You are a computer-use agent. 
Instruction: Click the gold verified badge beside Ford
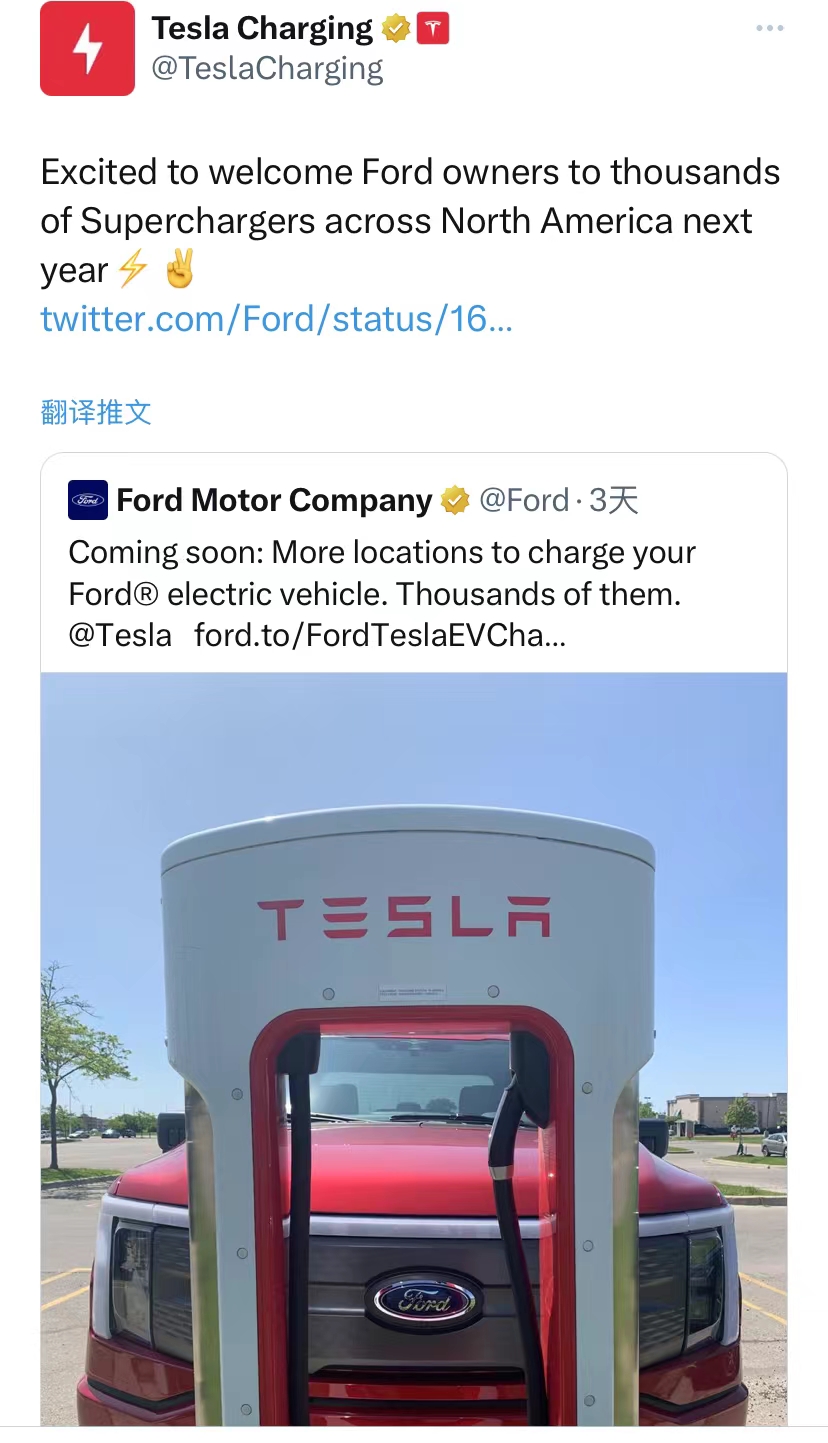455,500
